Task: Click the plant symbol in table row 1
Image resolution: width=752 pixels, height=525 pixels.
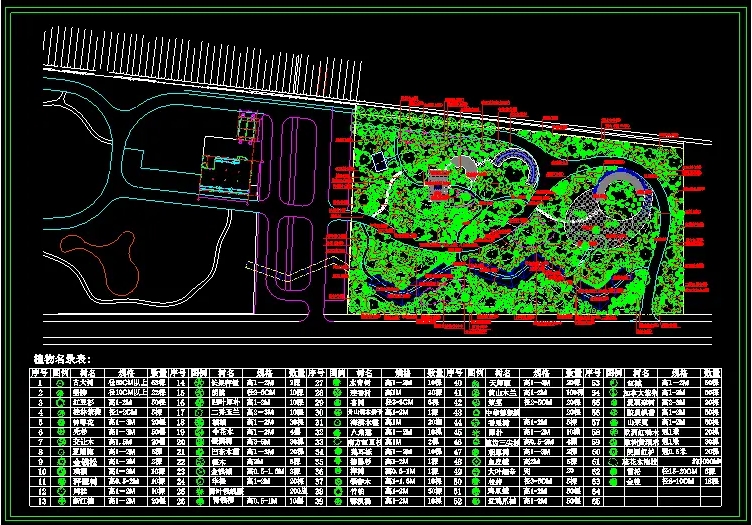Action: (59, 382)
